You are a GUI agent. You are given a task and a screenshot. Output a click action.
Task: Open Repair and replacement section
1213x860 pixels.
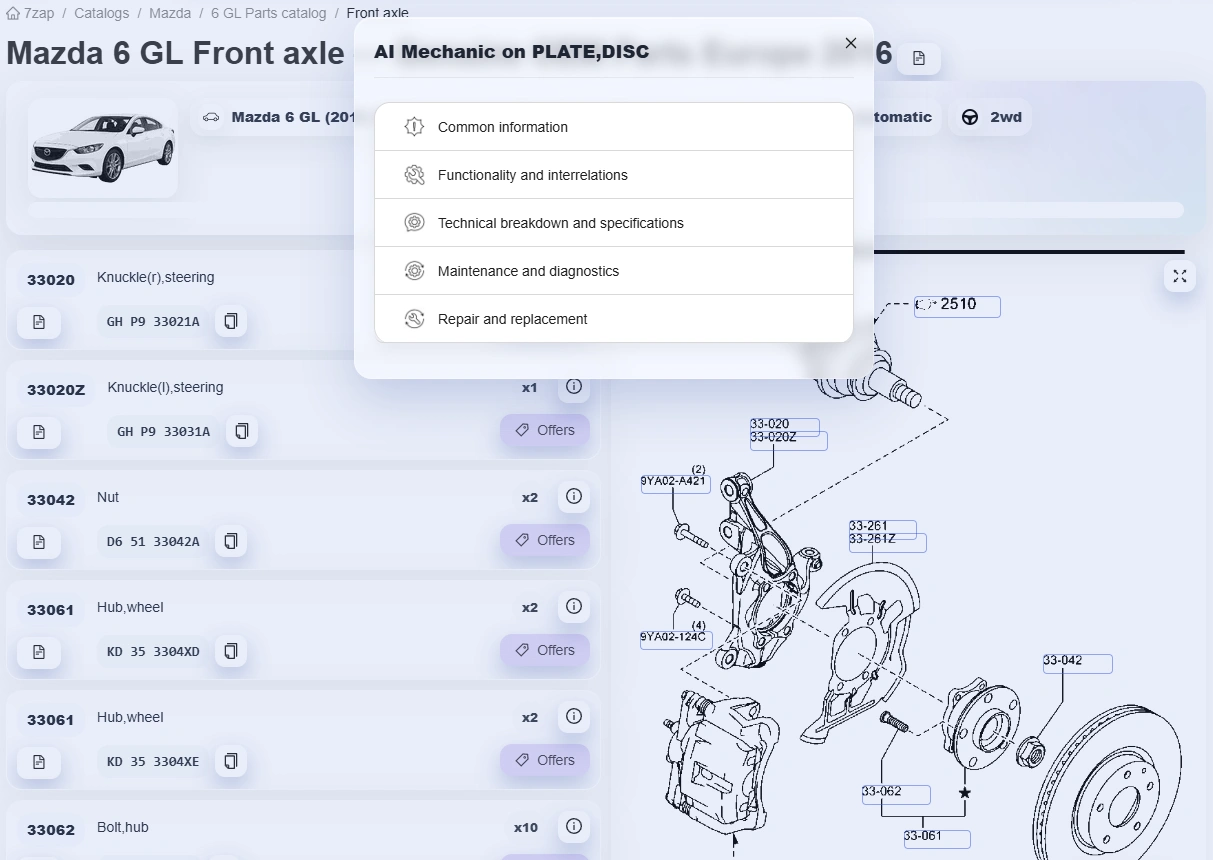coord(614,319)
